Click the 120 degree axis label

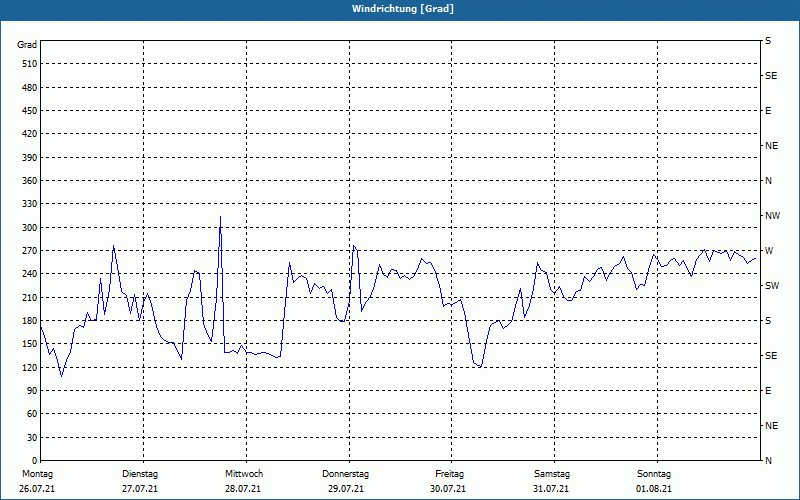click(30, 367)
